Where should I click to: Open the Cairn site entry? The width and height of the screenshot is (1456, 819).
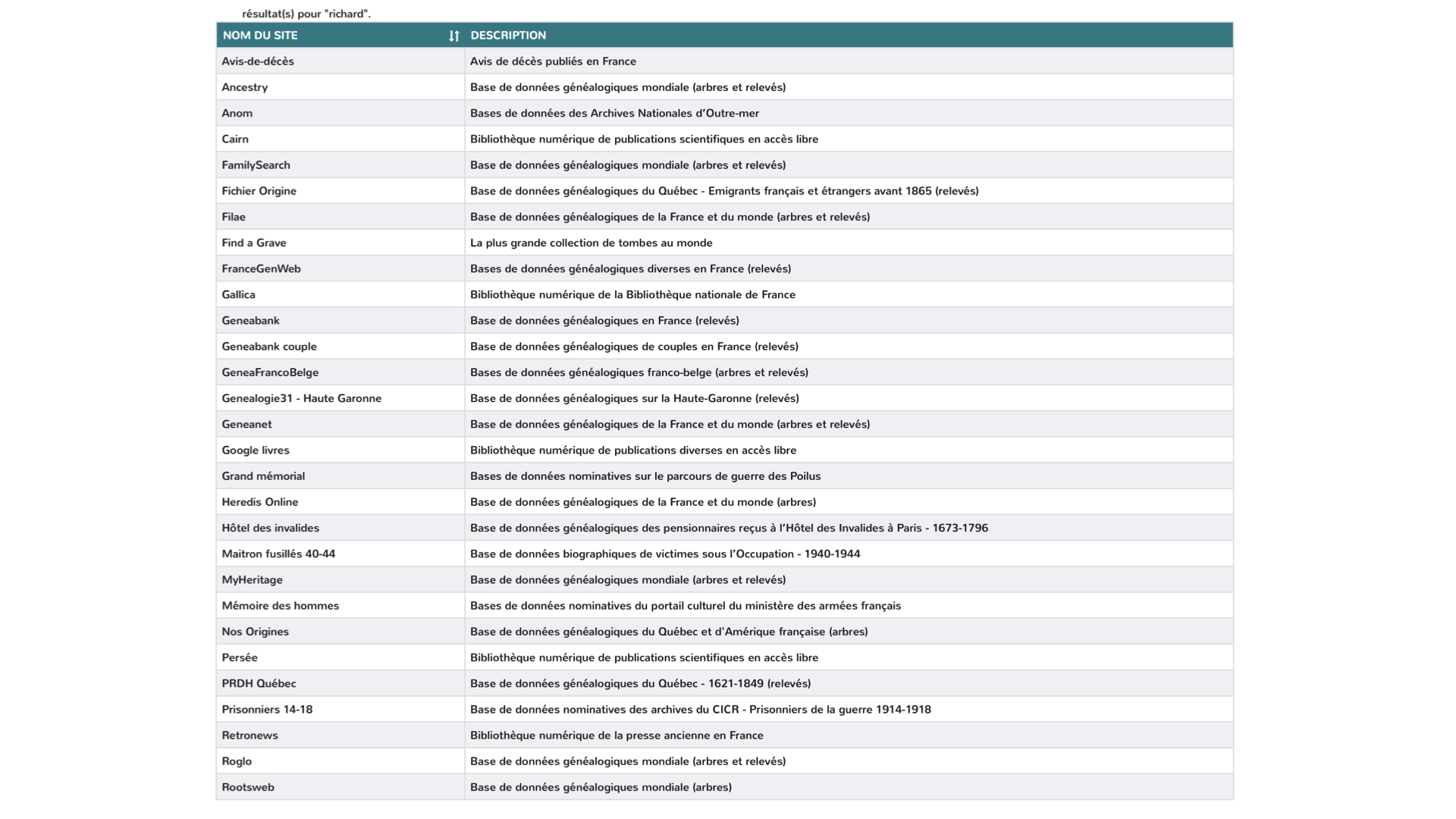(235, 139)
